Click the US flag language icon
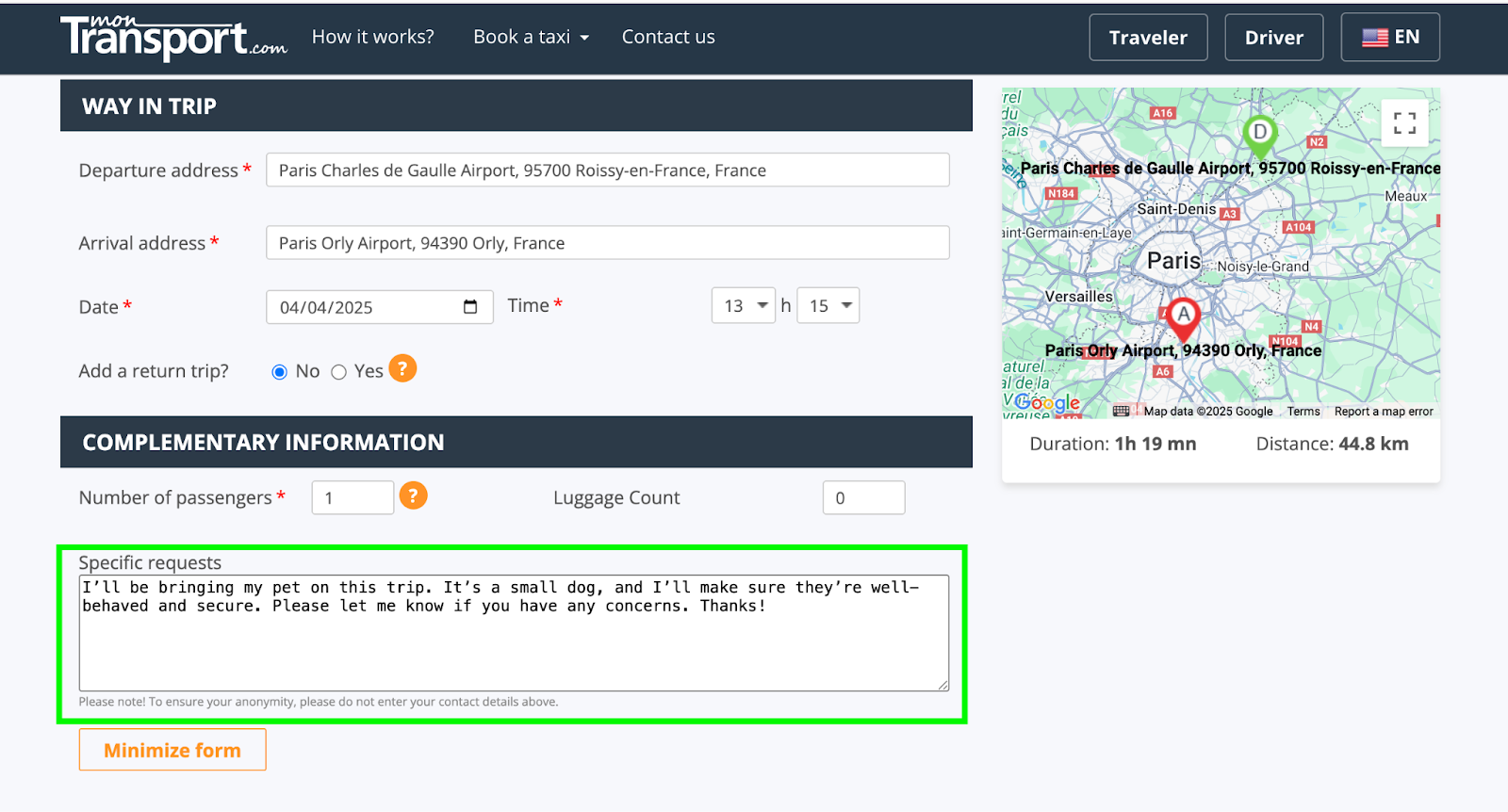 pyautogui.click(x=1375, y=38)
